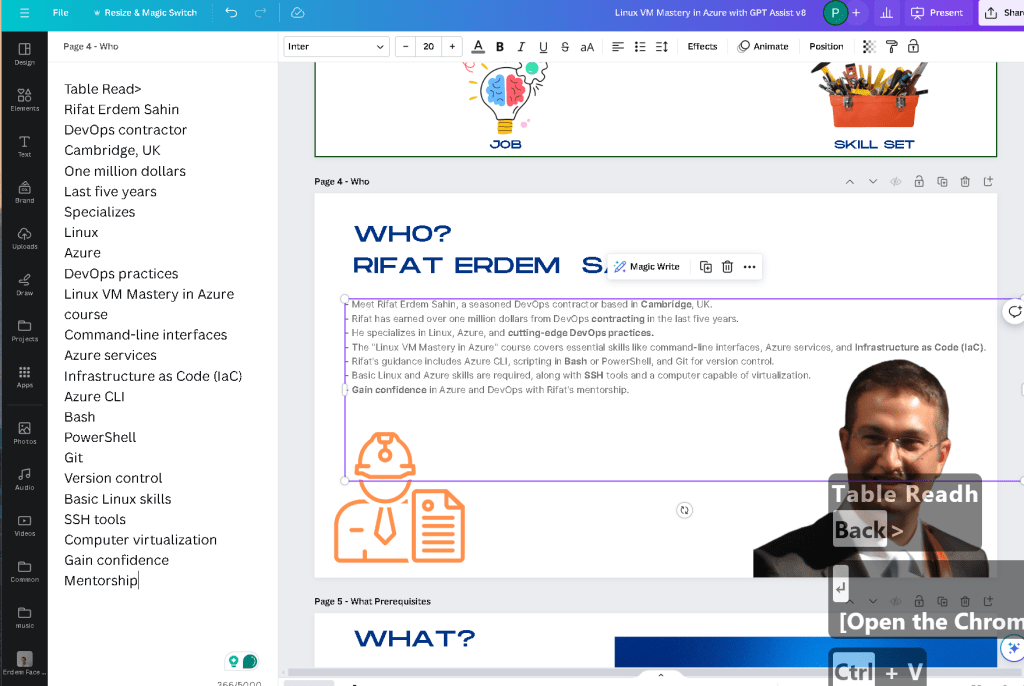Expand the page thumbnails chevron
This screenshot has width=1024, height=686.
tap(660, 675)
